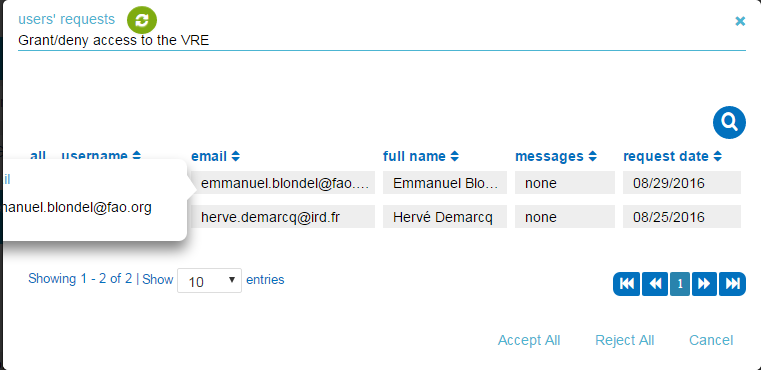Select the 08/25/2016 request date cell
This screenshot has height=370, width=761.
click(x=682, y=217)
